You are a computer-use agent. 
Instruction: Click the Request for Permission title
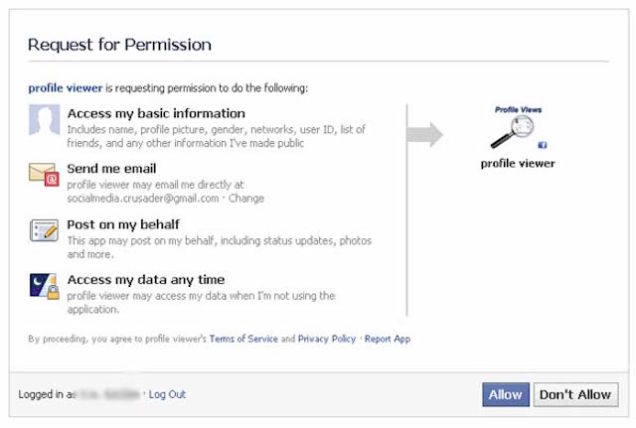coord(119,45)
